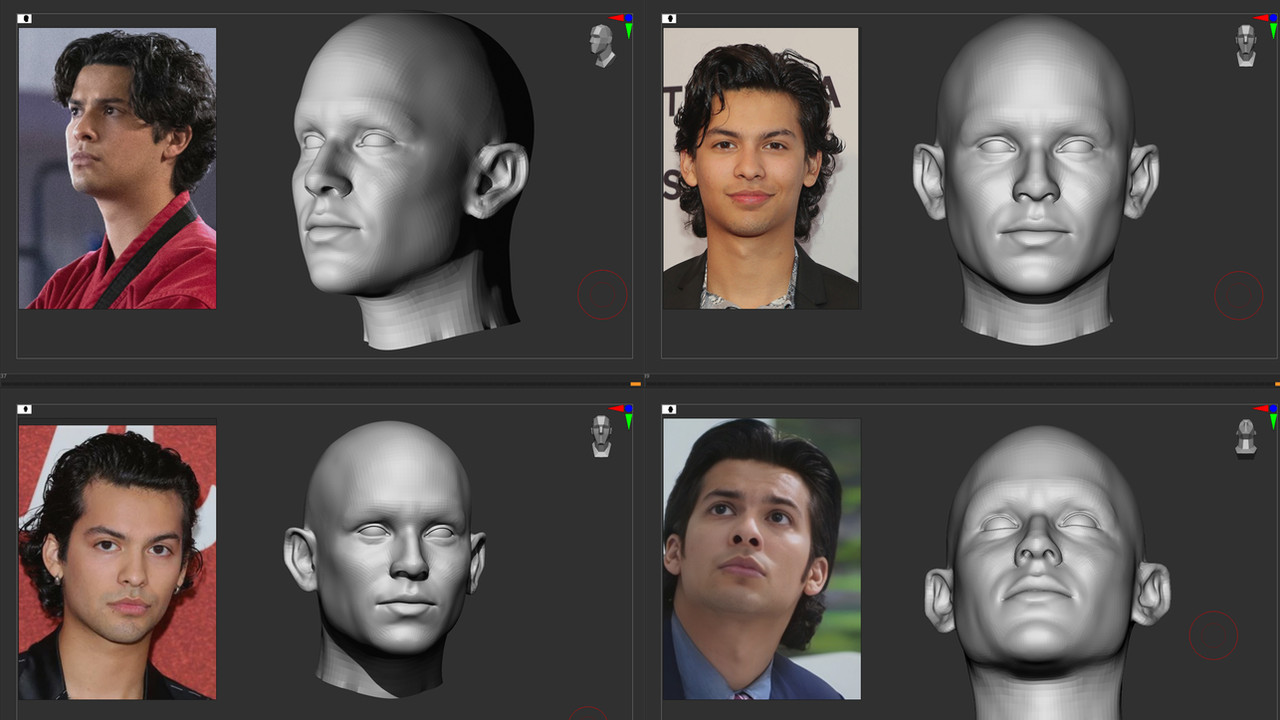The image size is (1280, 720).
Task: Click the head sculpt in bottom-left viewport
Action: tap(385, 558)
